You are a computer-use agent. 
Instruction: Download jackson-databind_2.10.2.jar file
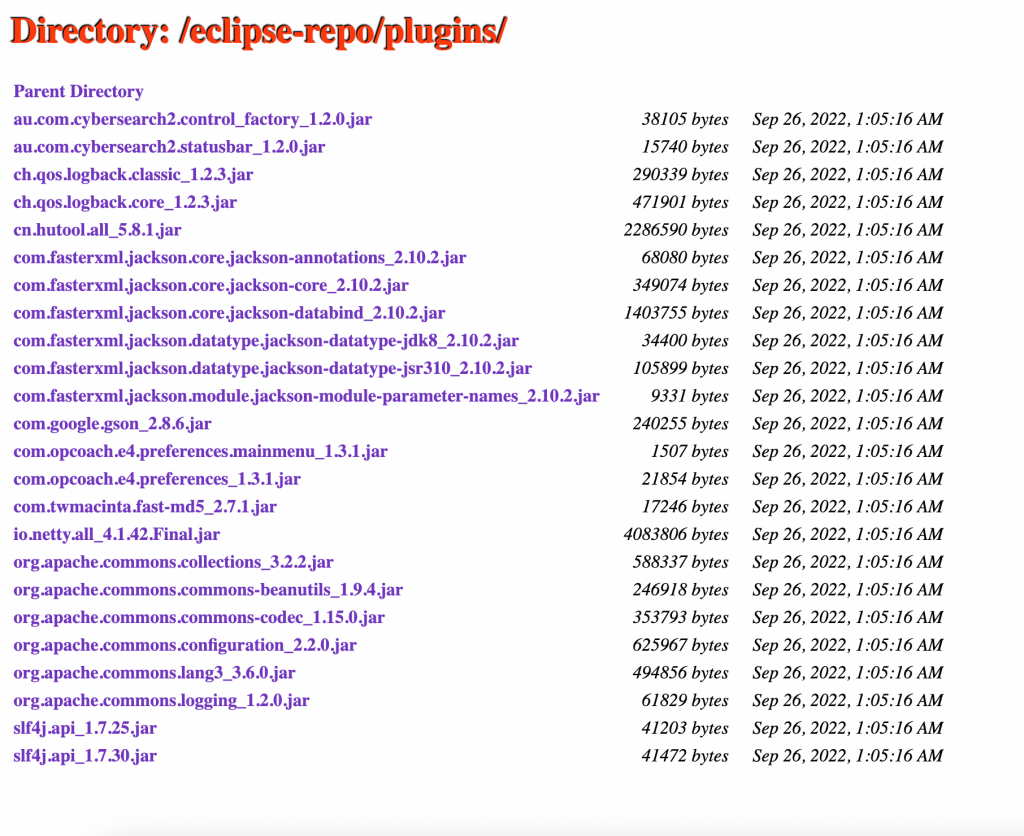pyautogui.click(x=229, y=313)
